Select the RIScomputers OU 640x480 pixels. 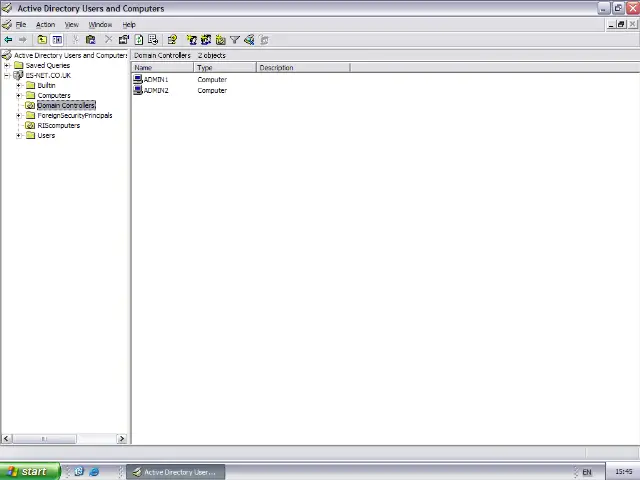[58, 125]
